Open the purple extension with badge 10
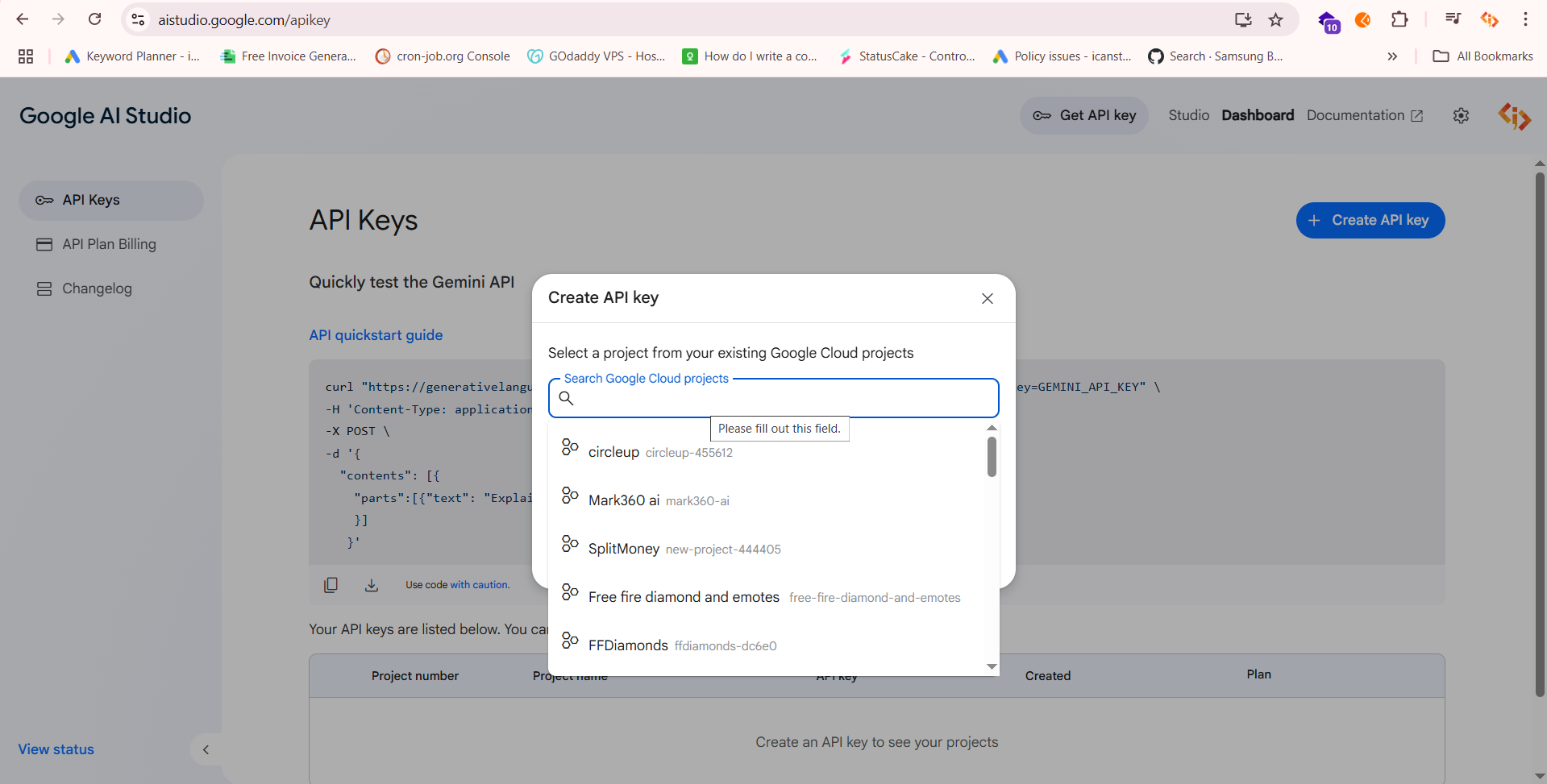 [1328, 21]
